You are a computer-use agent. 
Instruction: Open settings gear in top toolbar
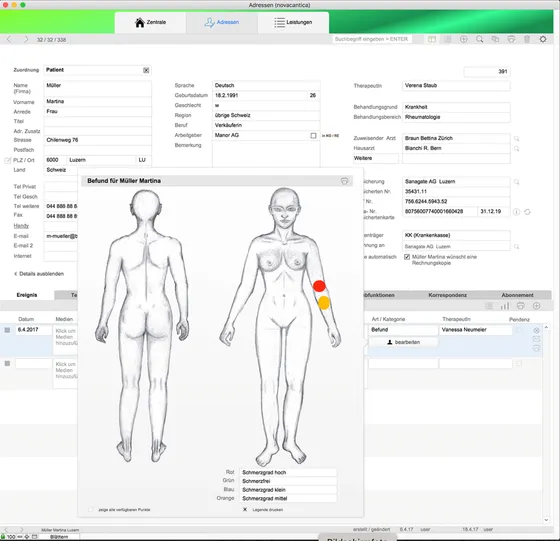(x=543, y=39)
